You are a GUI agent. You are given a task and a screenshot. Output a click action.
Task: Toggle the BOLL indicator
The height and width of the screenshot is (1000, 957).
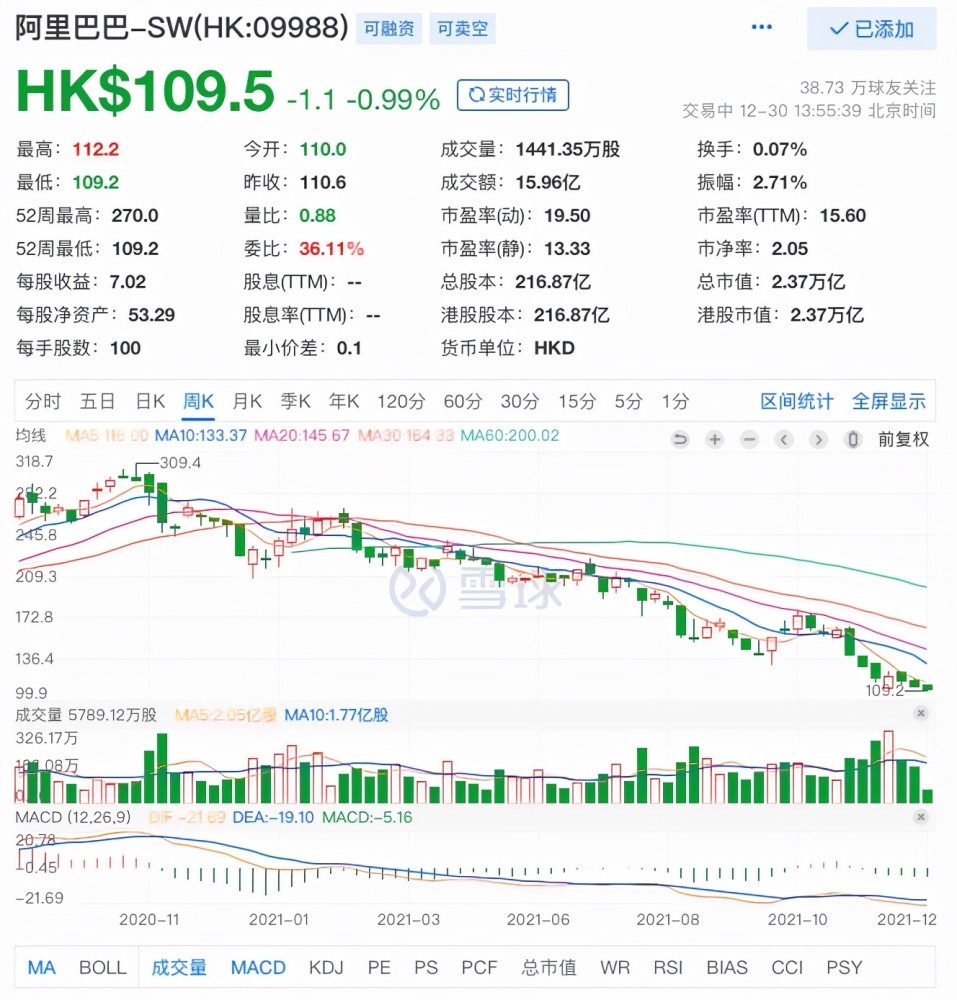103,967
